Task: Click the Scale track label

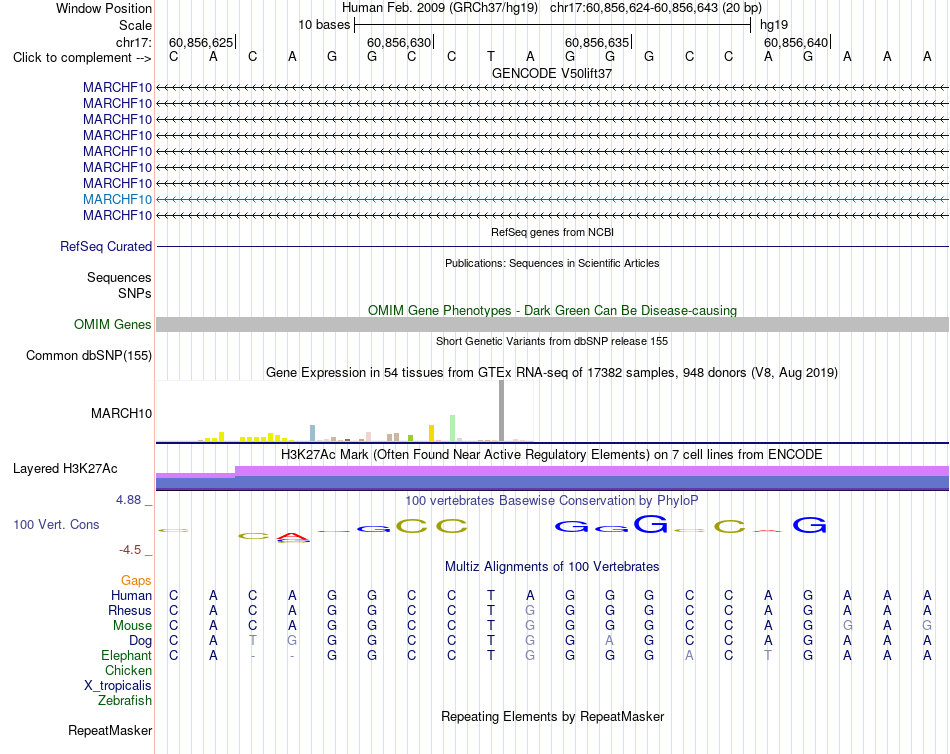Action: pyautogui.click(x=135, y=25)
